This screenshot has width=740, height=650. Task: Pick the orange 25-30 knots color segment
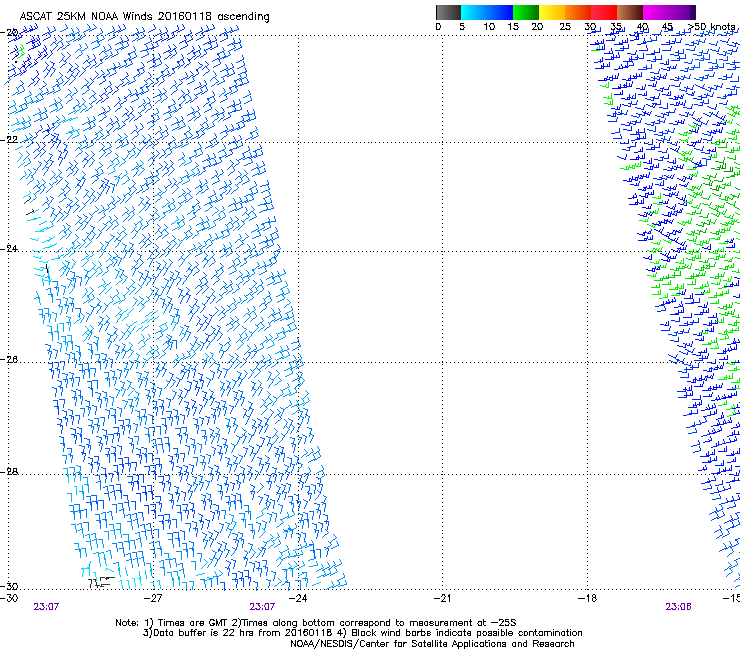(x=578, y=12)
